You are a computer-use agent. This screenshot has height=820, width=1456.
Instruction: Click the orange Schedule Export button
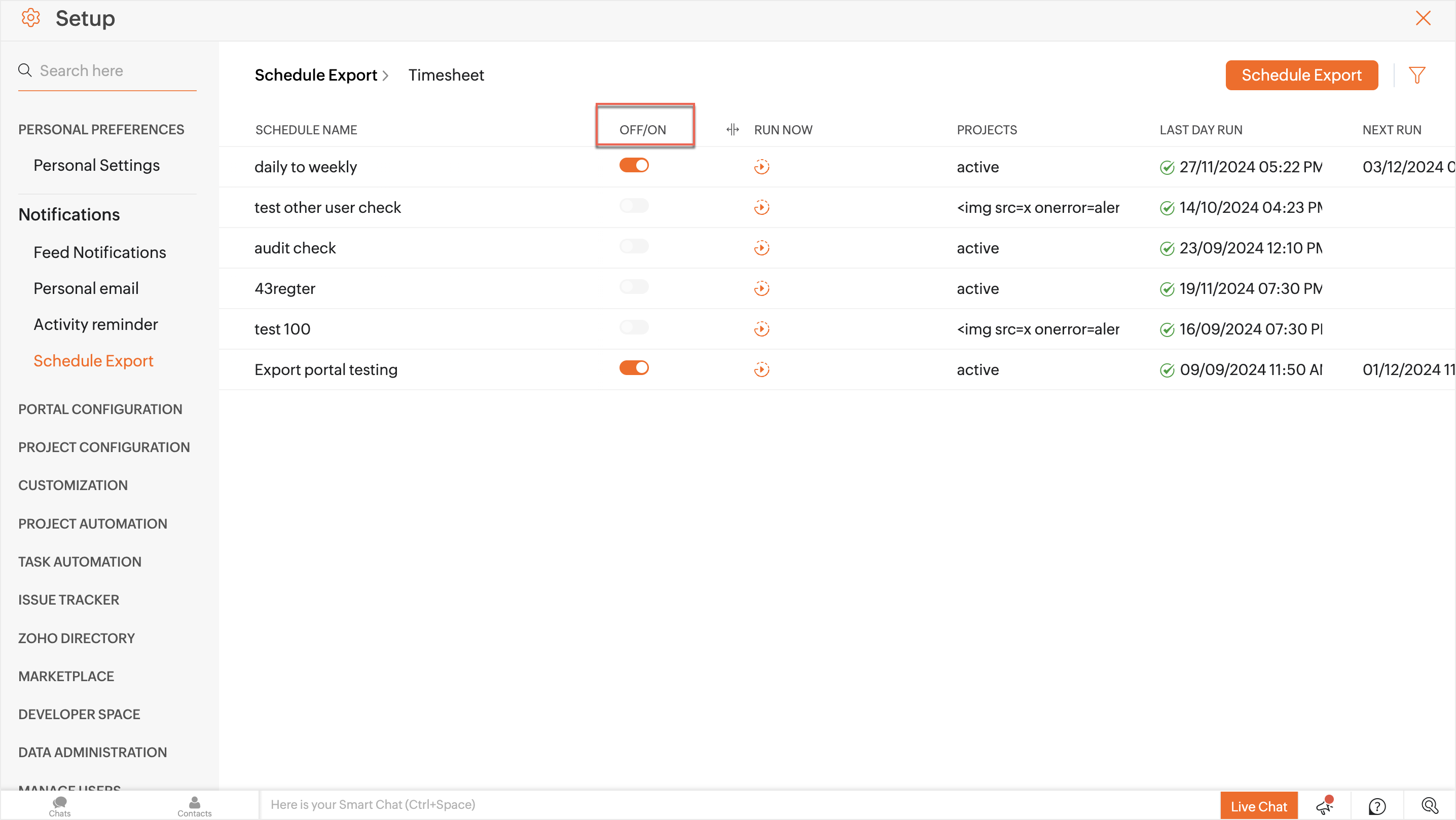click(x=1300, y=75)
